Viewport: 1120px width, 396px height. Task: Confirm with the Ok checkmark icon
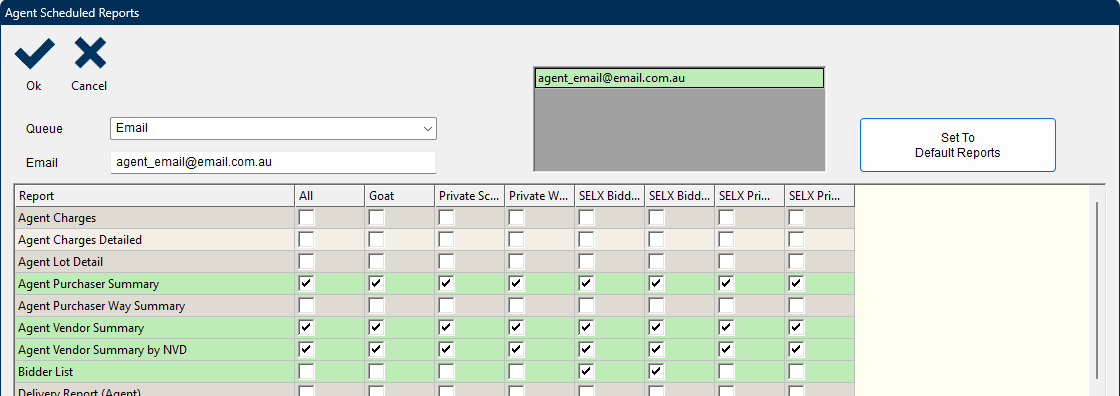(34, 54)
